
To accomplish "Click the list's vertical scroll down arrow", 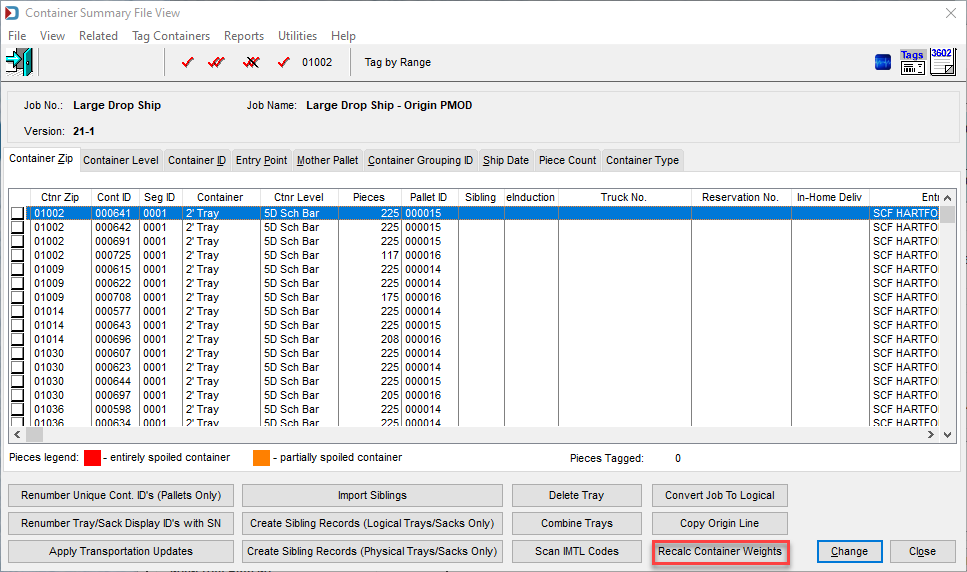I will pyautogui.click(x=948, y=435).
